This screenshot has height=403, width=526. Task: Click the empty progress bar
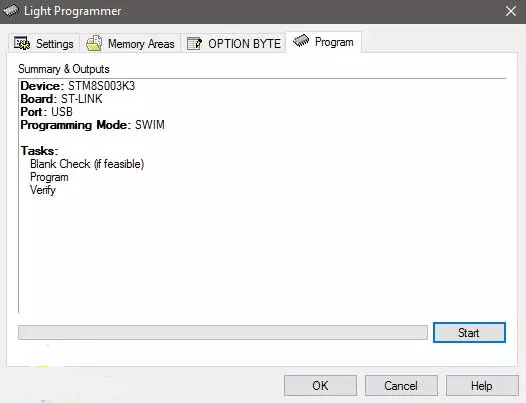click(x=223, y=333)
